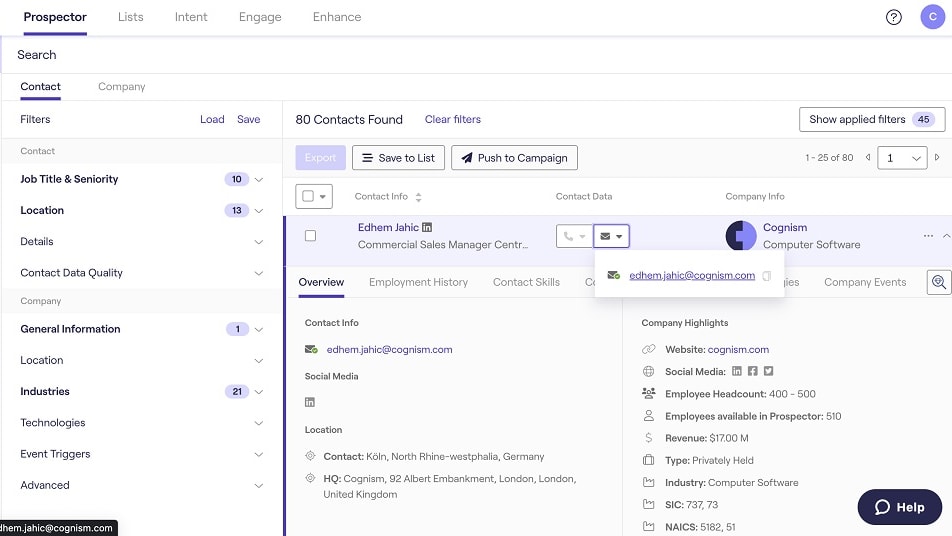Click the Export button
The height and width of the screenshot is (536, 952).
pos(321,158)
